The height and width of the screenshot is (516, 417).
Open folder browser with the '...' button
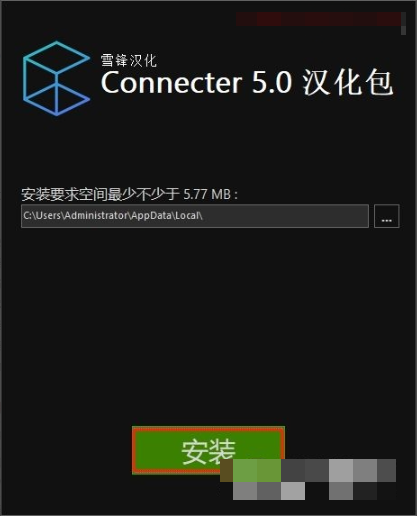[x=386, y=216]
